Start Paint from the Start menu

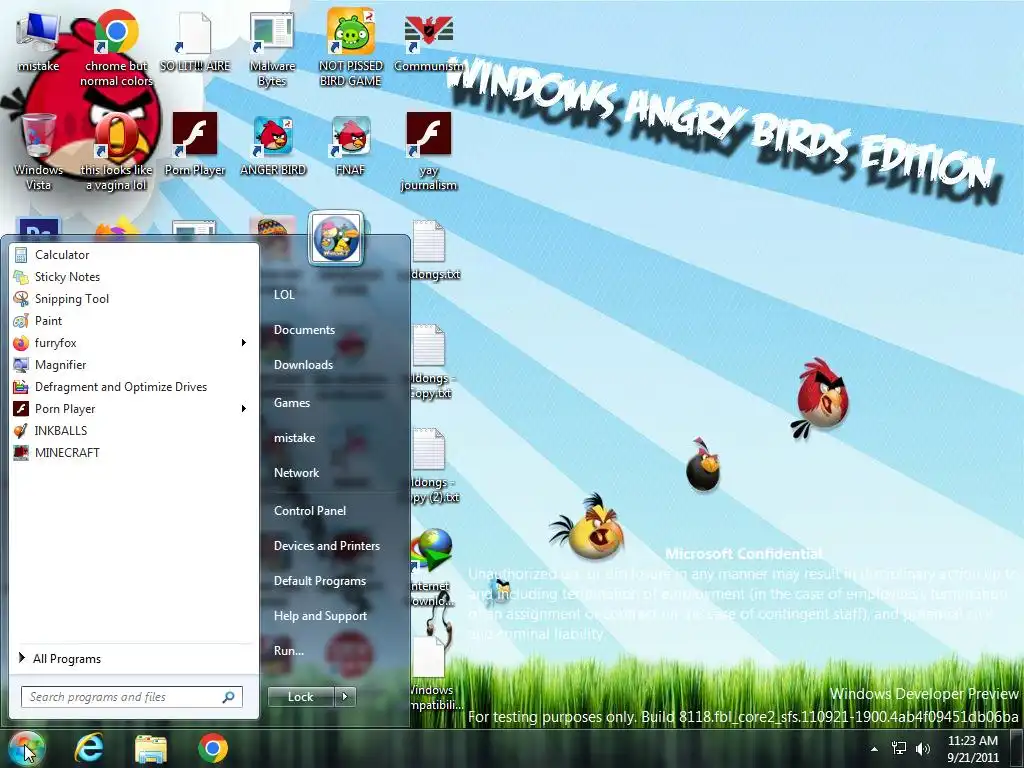(x=134, y=321)
